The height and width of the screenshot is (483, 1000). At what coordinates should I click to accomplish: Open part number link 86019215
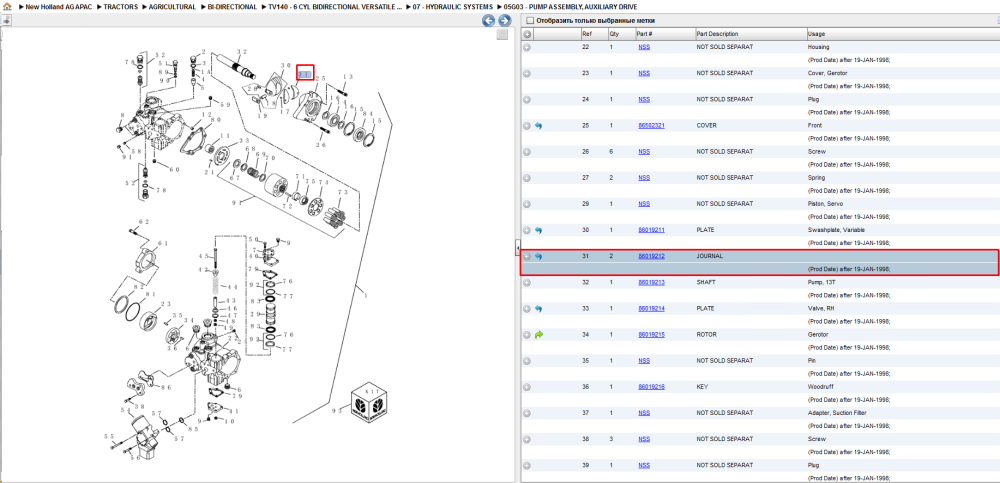(x=651, y=334)
